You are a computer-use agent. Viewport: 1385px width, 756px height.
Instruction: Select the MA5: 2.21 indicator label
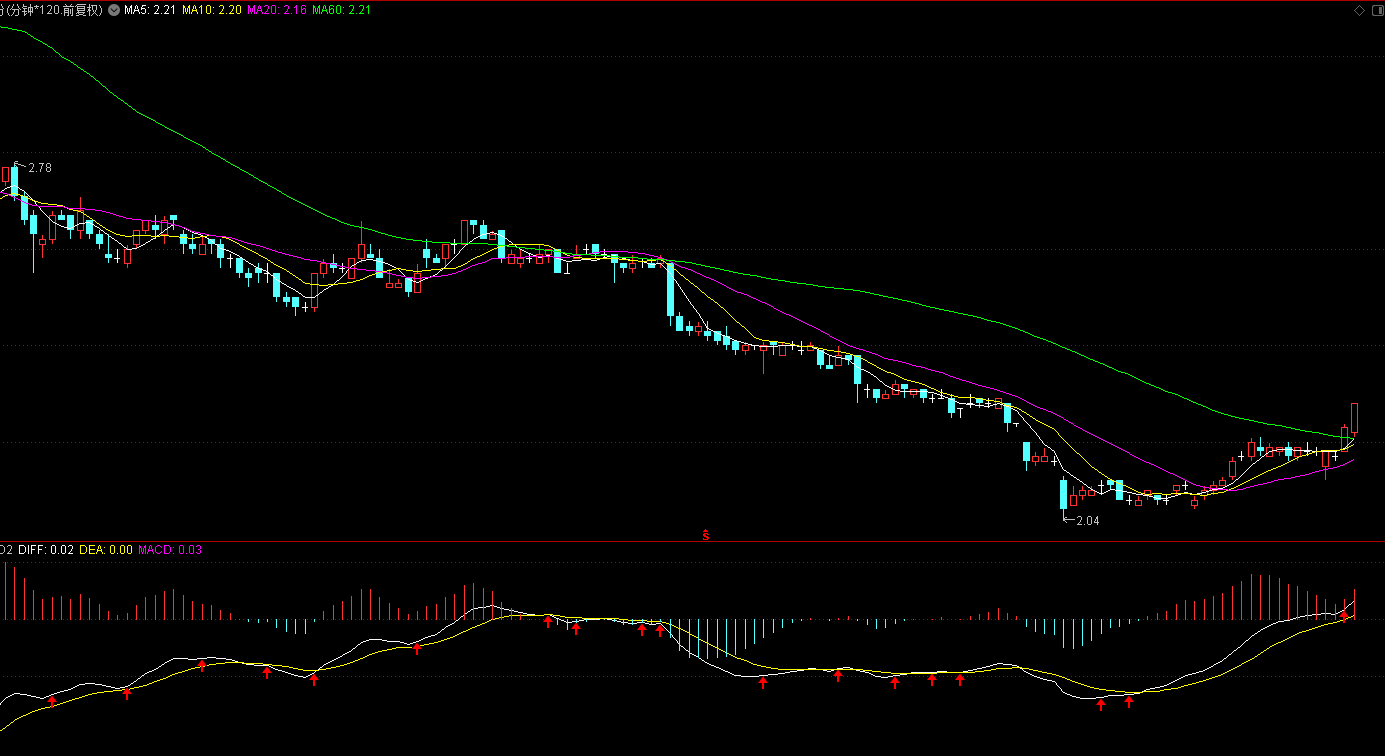(151, 9)
